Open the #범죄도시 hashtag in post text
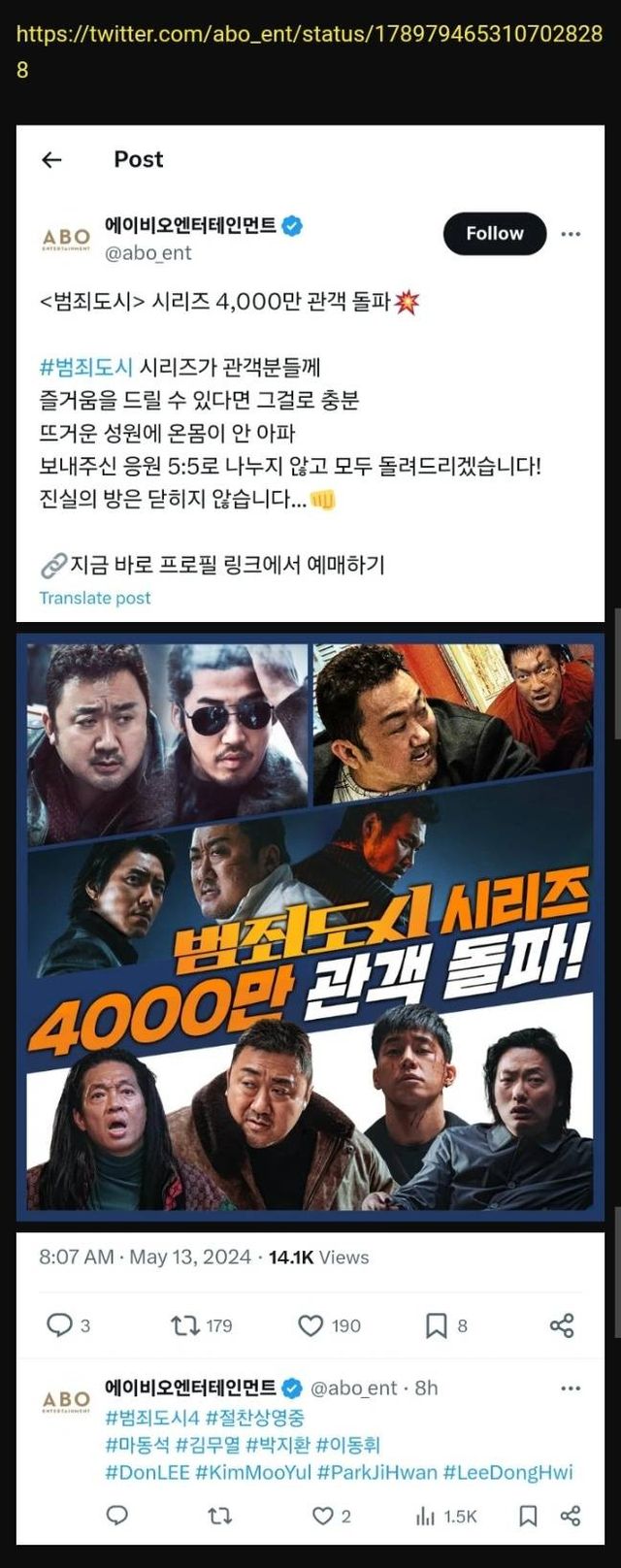Screen dimensions: 621x1568 85,367
